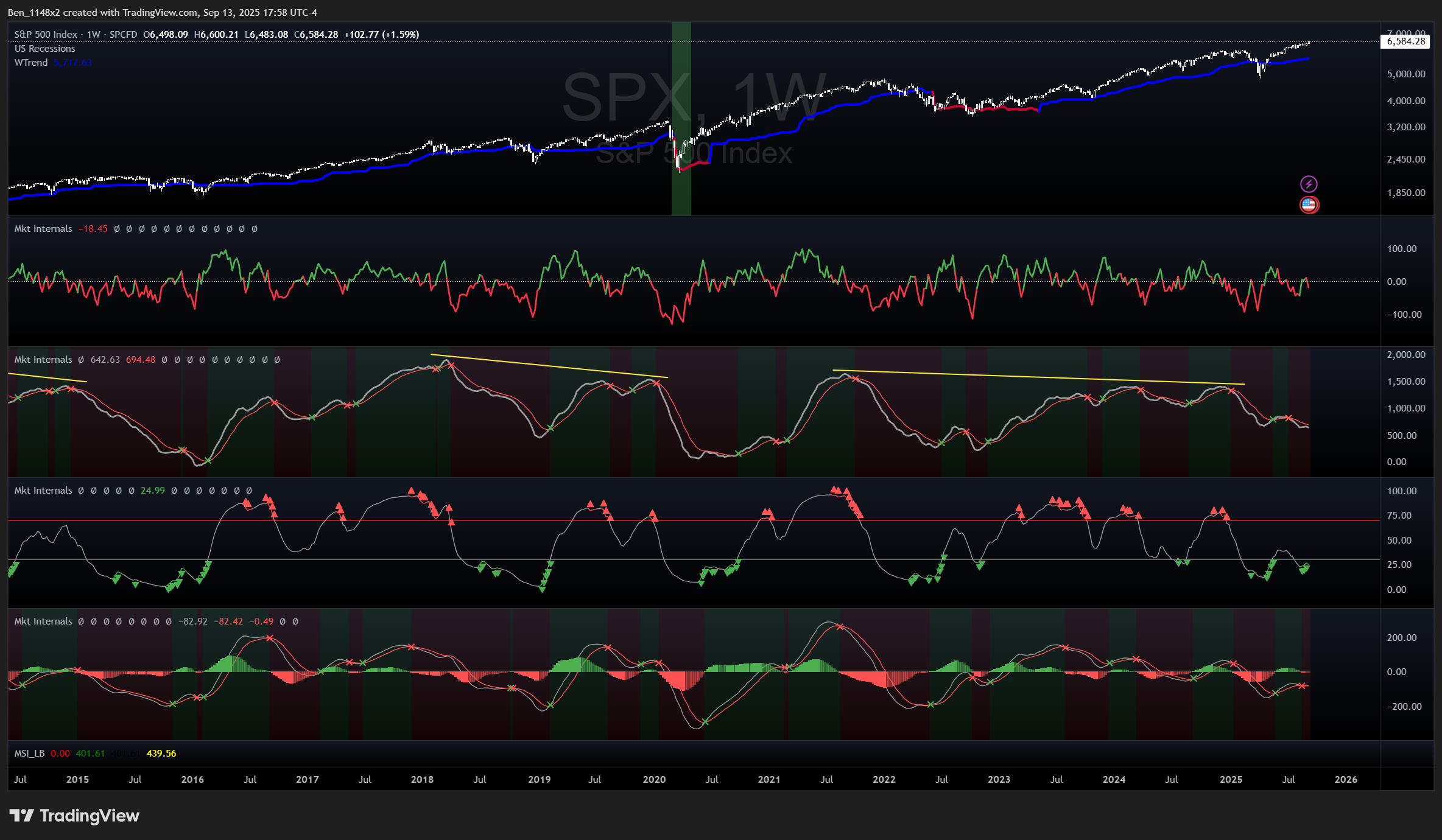The height and width of the screenshot is (840, 1442).
Task: Click the green 24.99 oscillator value
Action: [x=152, y=491]
